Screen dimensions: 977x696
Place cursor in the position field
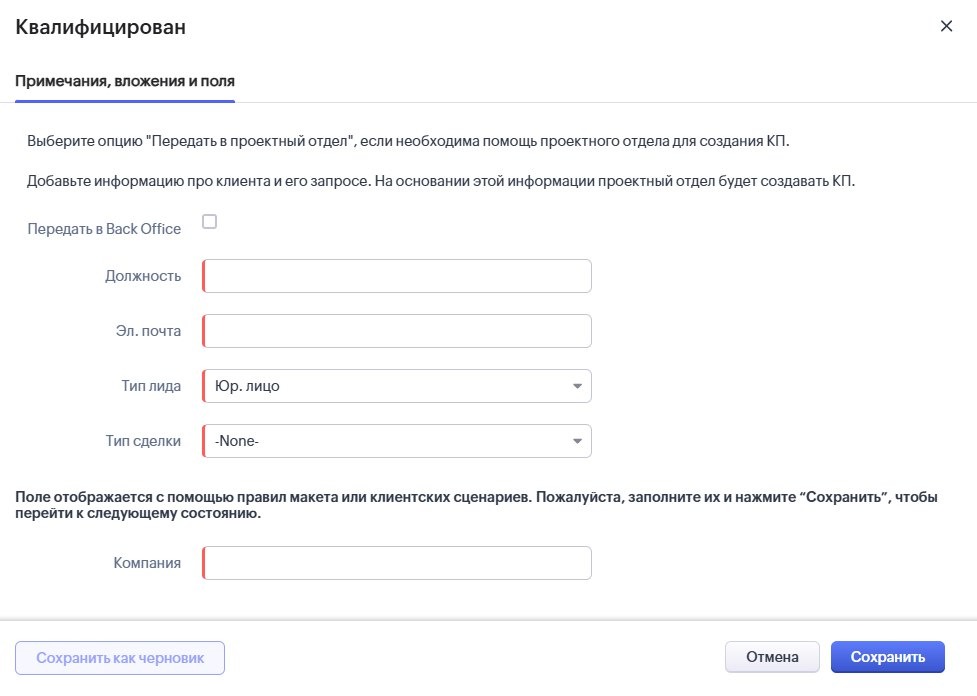(396, 275)
